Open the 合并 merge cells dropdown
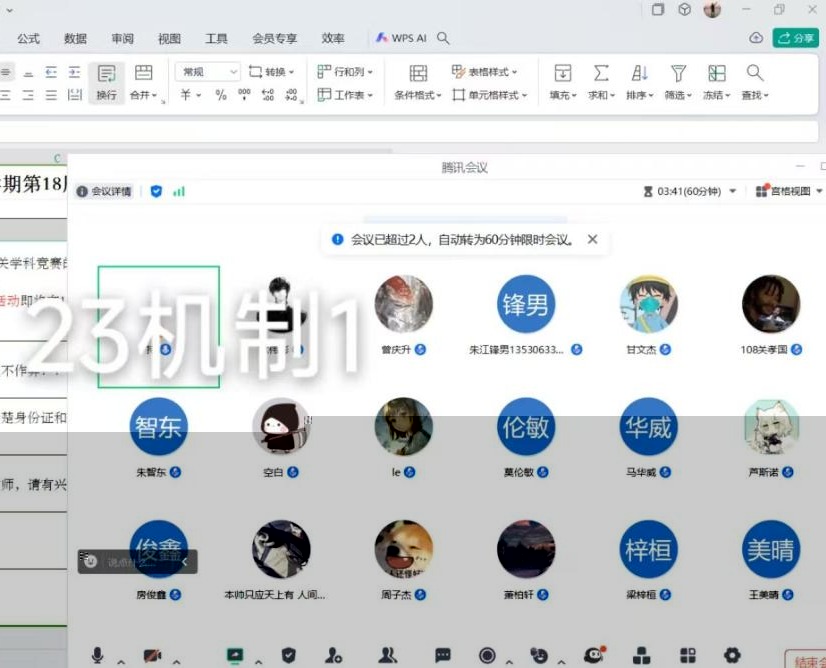826x668 pixels. point(144,82)
